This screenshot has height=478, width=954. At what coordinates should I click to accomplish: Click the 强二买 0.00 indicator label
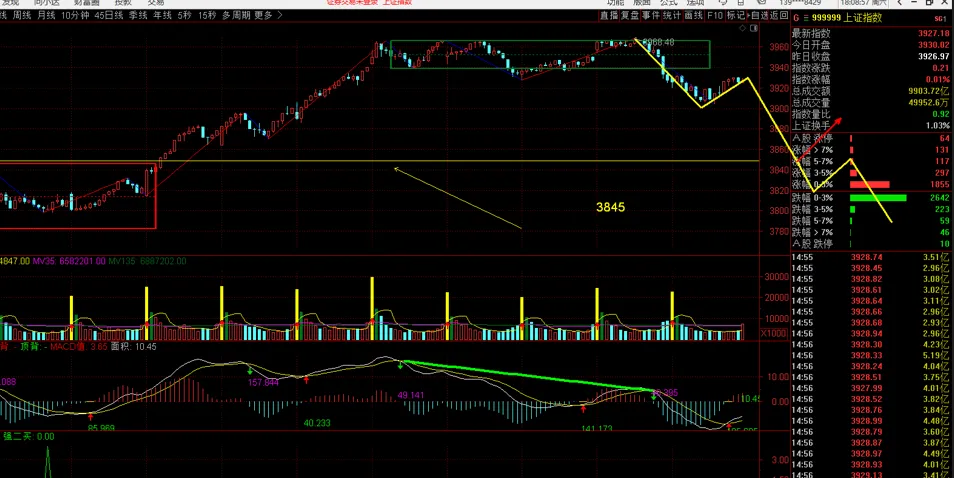click(x=29, y=436)
